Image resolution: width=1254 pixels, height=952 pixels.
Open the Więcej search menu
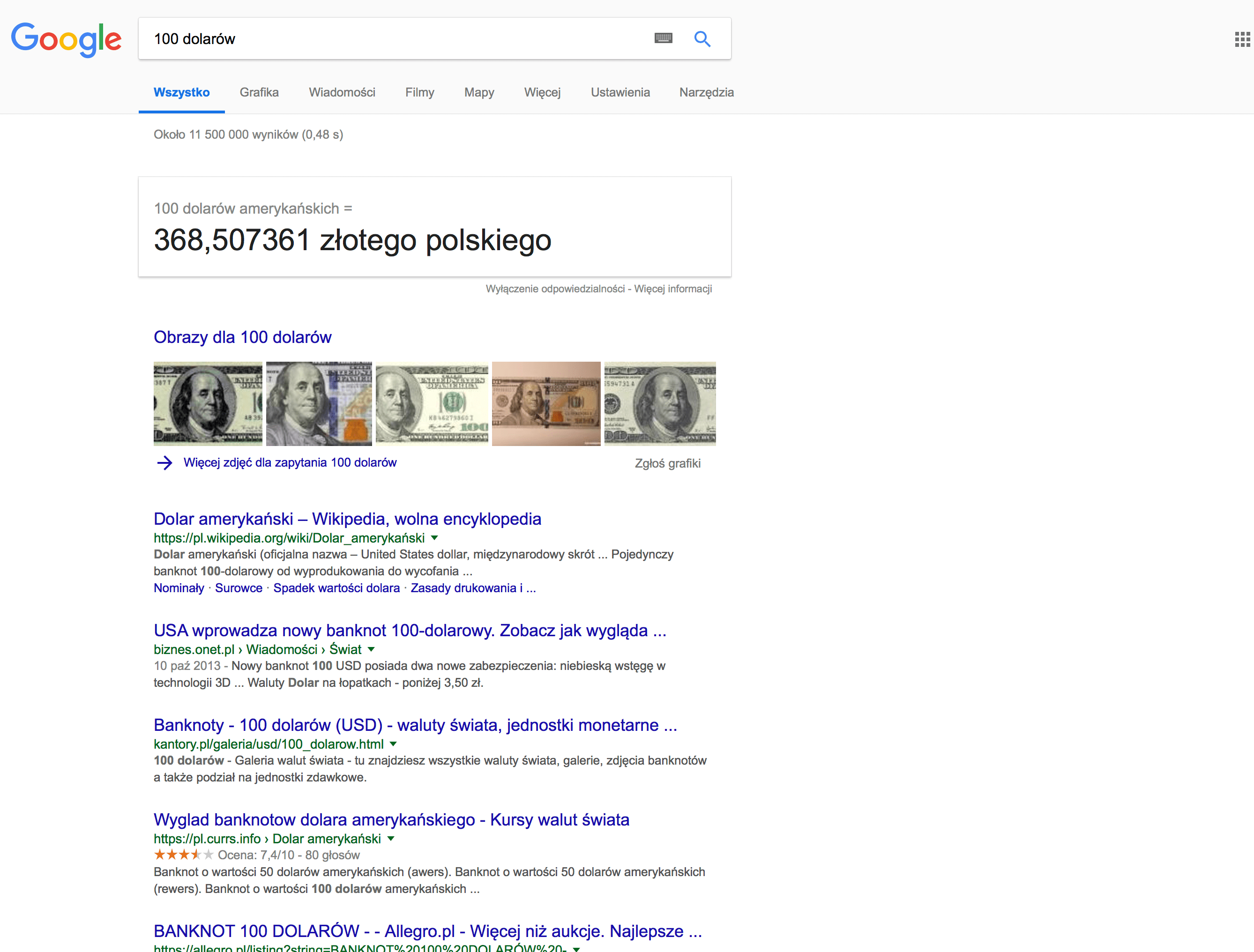pyautogui.click(x=543, y=92)
